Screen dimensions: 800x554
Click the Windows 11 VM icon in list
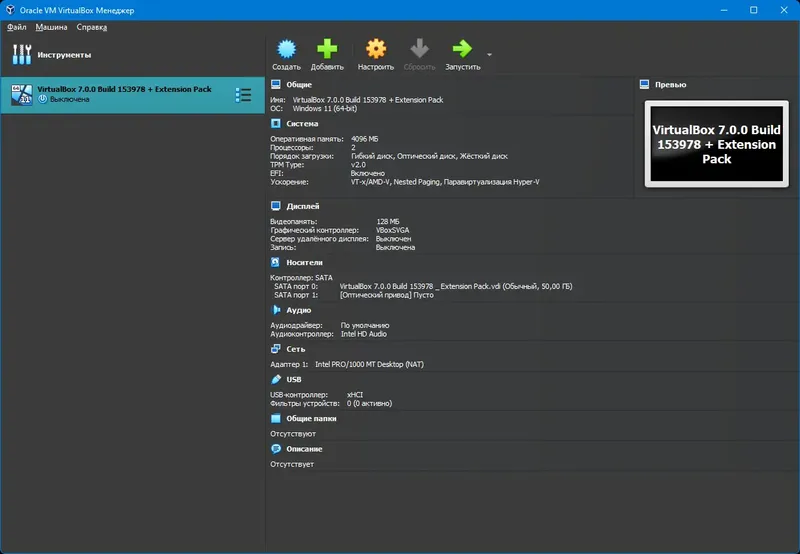(22, 95)
